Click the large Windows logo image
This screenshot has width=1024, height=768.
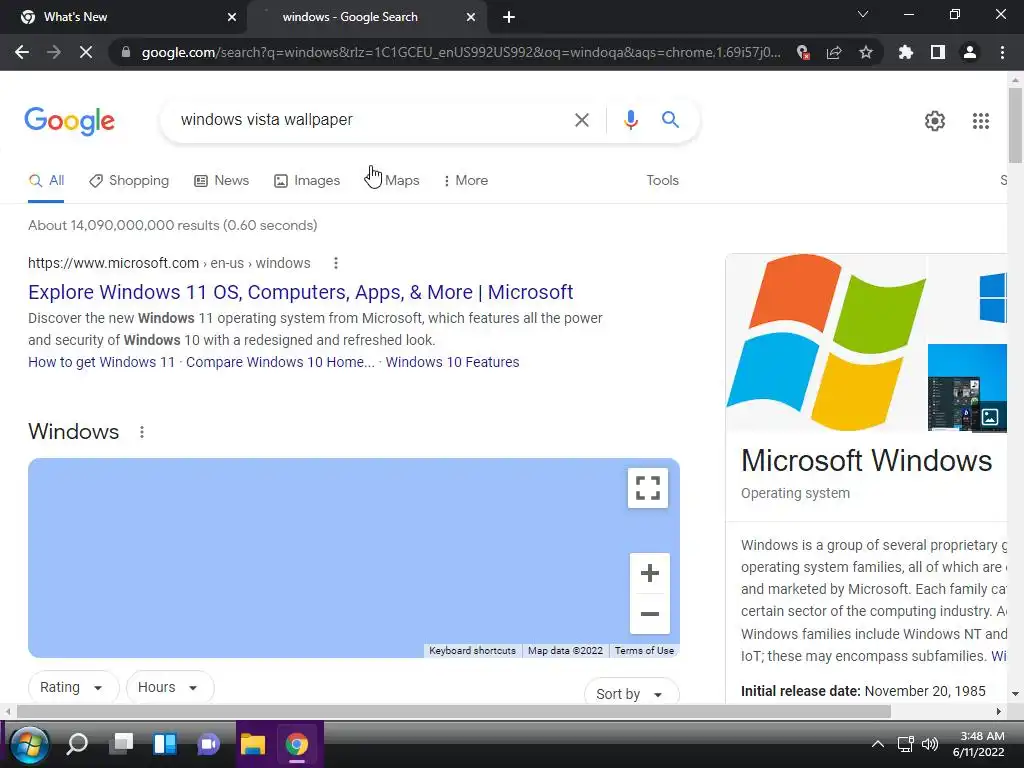(826, 342)
